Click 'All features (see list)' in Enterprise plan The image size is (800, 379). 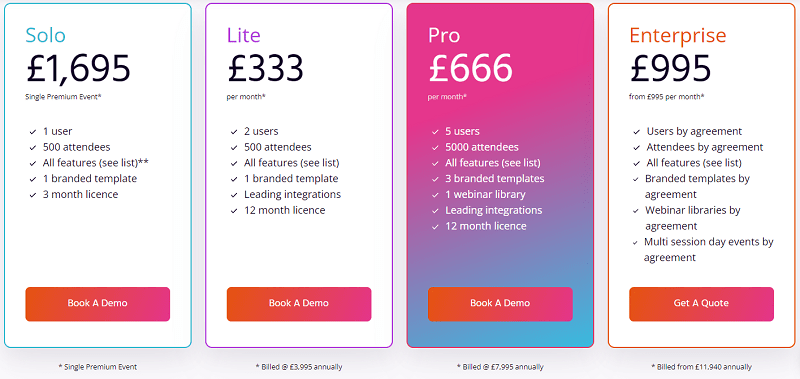click(x=694, y=163)
